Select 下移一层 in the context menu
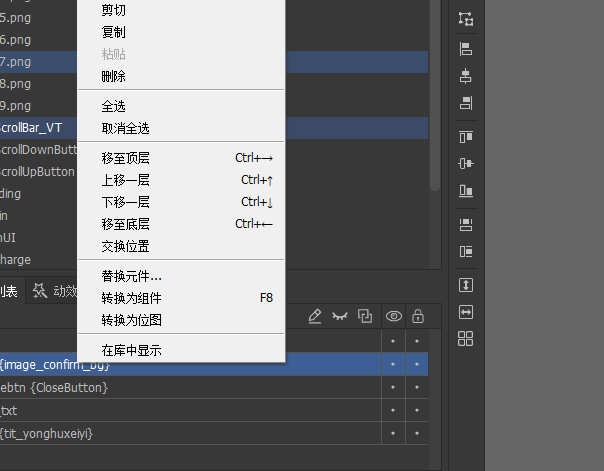This screenshot has width=604, height=471. coord(181,202)
